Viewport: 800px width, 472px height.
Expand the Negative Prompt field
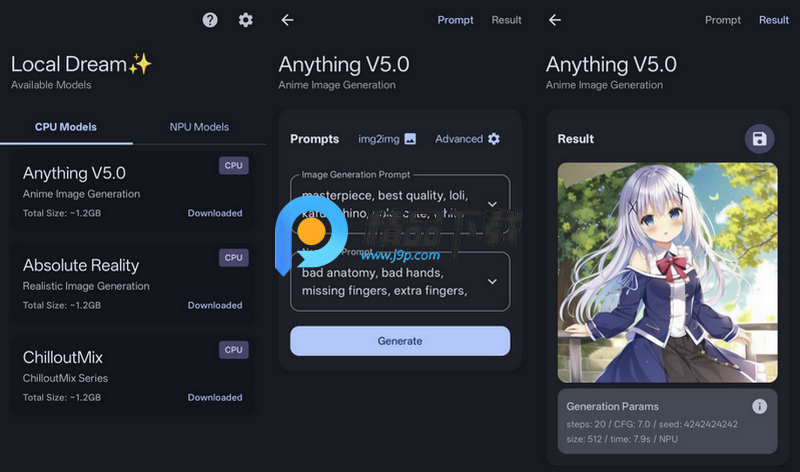492,282
